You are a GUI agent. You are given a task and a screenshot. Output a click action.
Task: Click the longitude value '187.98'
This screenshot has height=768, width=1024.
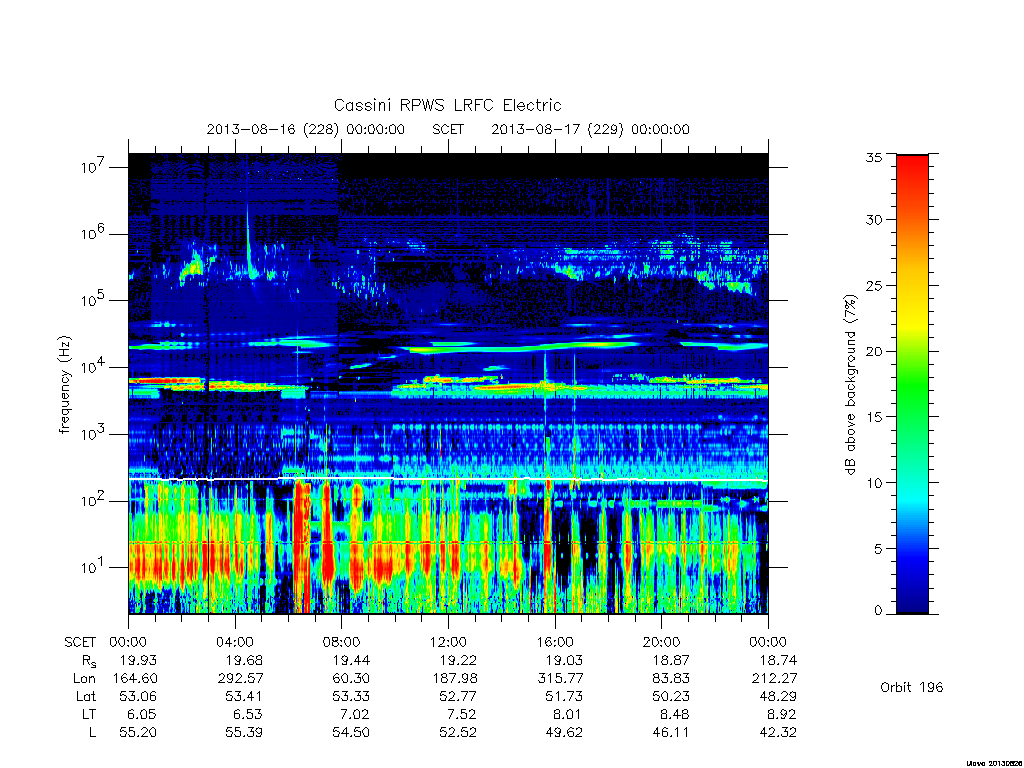(455, 679)
